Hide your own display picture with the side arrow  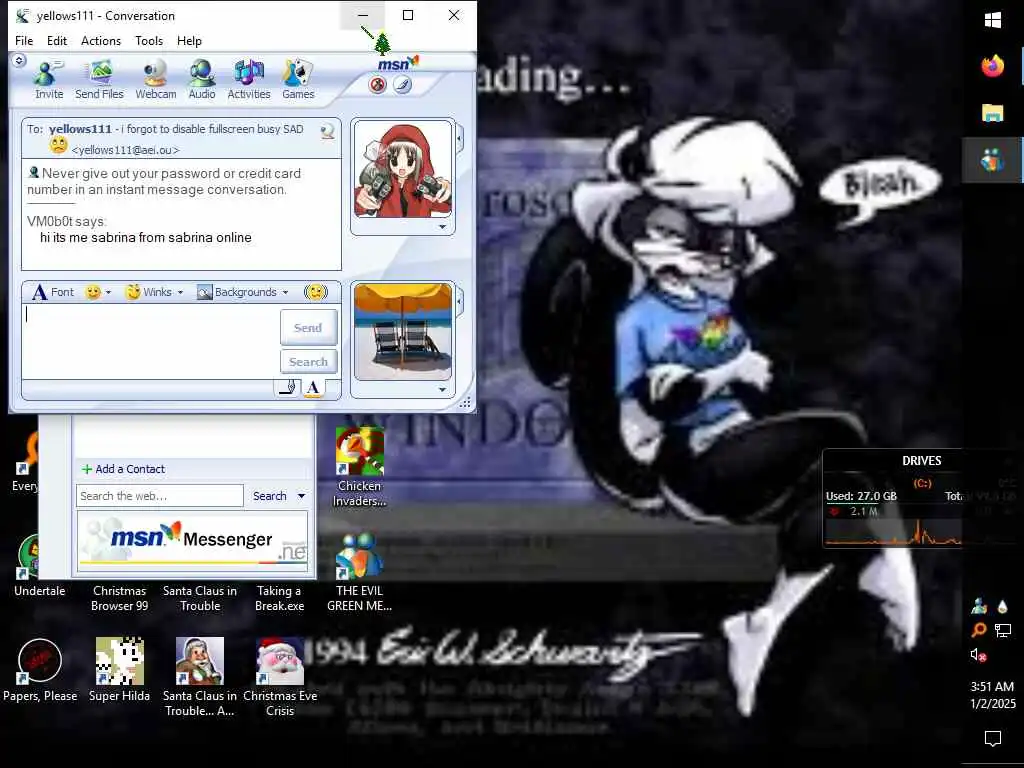coord(460,302)
